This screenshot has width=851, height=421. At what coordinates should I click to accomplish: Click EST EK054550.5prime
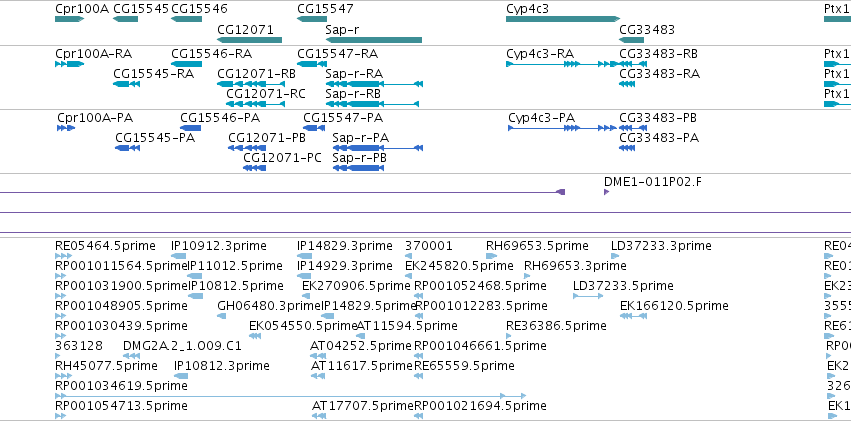pos(255,336)
